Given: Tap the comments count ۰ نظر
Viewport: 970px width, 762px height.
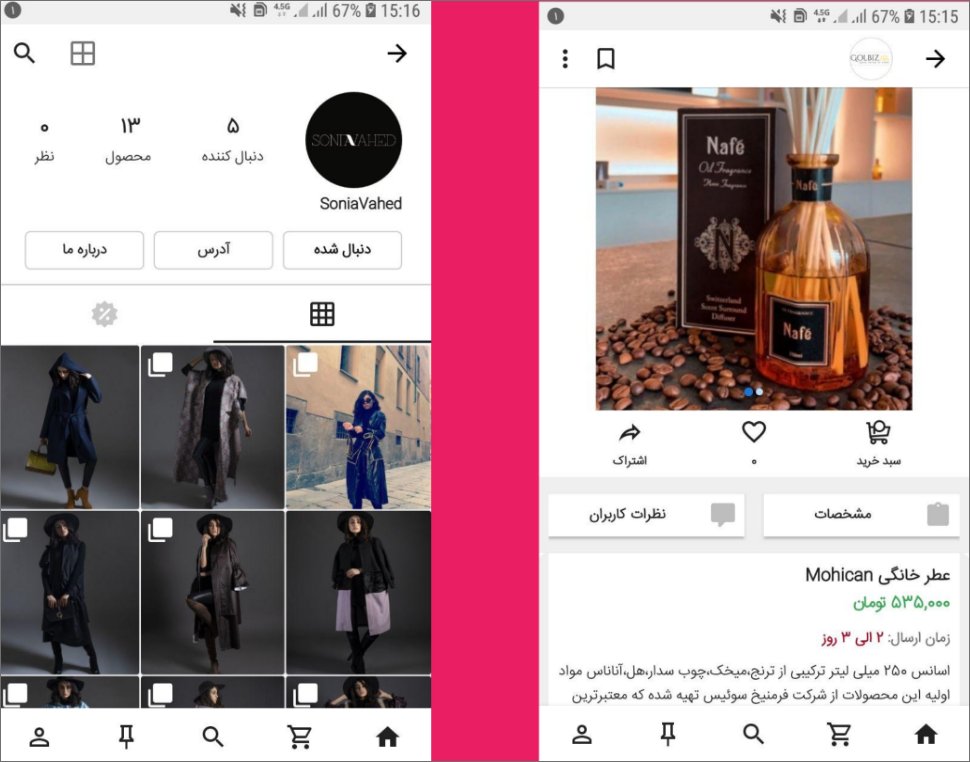Looking at the screenshot, I should pyautogui.click(x=44, y=140).
